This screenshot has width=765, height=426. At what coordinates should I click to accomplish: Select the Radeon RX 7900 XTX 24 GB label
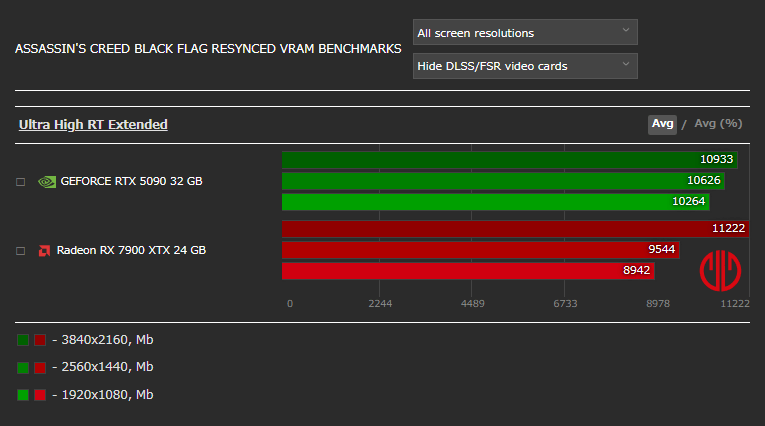click(131, 250)
